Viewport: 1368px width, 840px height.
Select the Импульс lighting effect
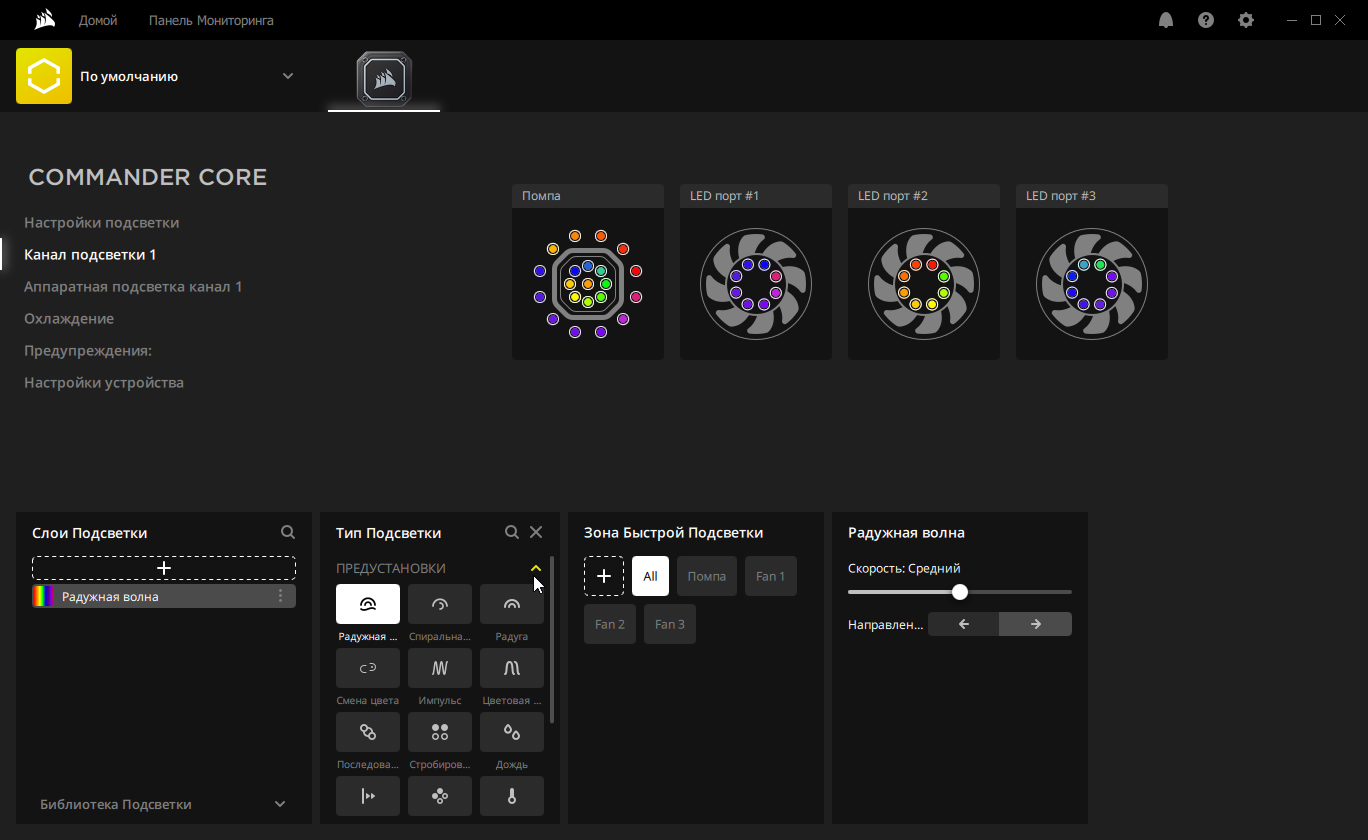click(x=440, y=668)
